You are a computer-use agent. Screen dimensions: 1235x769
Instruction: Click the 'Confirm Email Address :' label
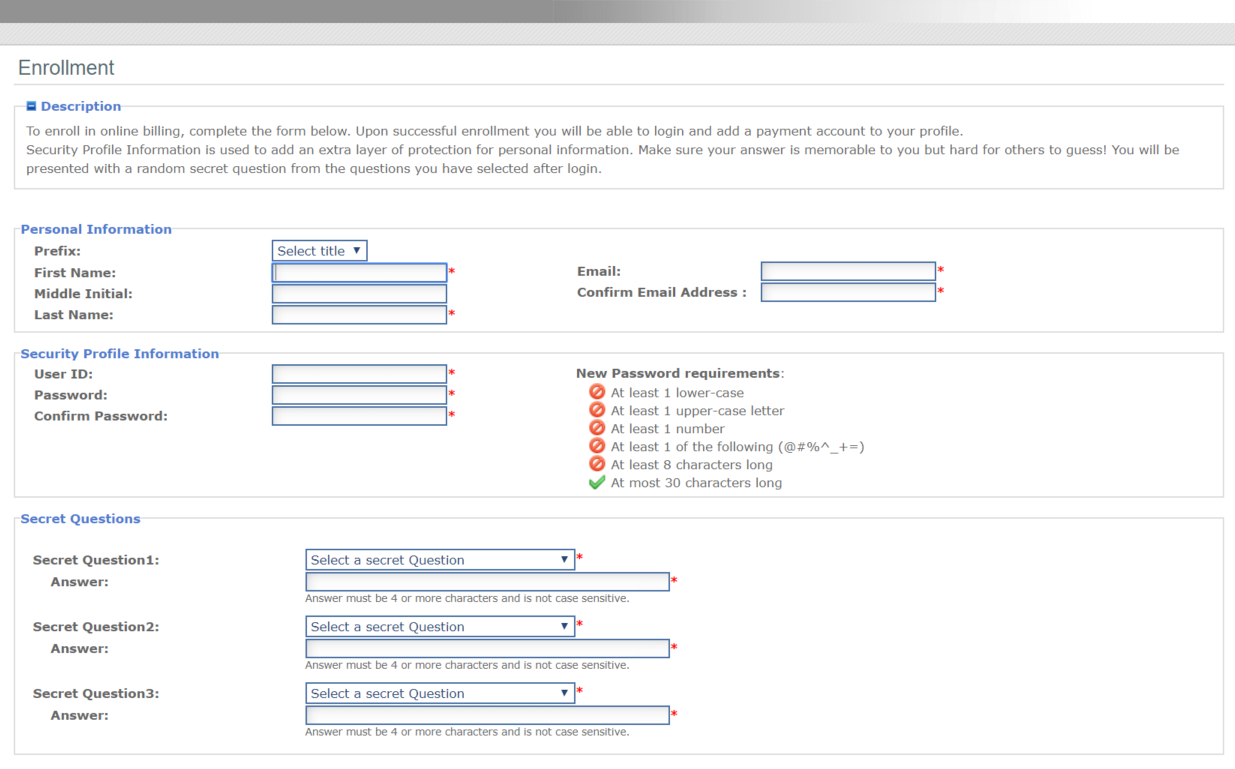point(662,293)
